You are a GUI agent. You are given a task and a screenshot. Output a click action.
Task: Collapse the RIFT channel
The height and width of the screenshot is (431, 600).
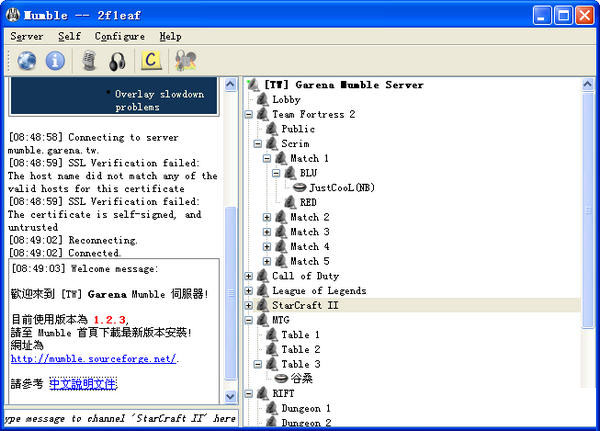(249, 393)
